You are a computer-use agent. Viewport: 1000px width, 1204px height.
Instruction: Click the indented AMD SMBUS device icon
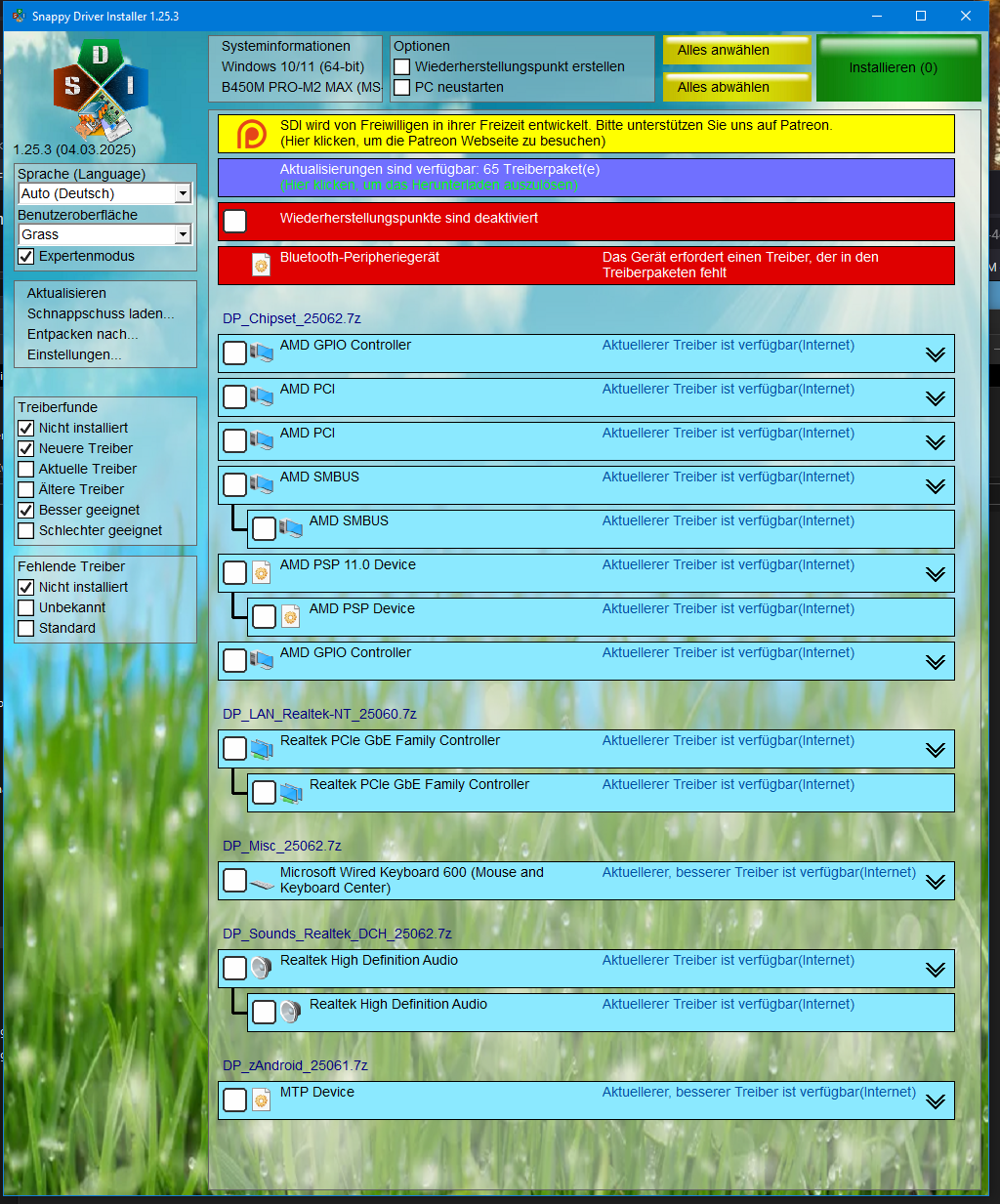(291, 528)
